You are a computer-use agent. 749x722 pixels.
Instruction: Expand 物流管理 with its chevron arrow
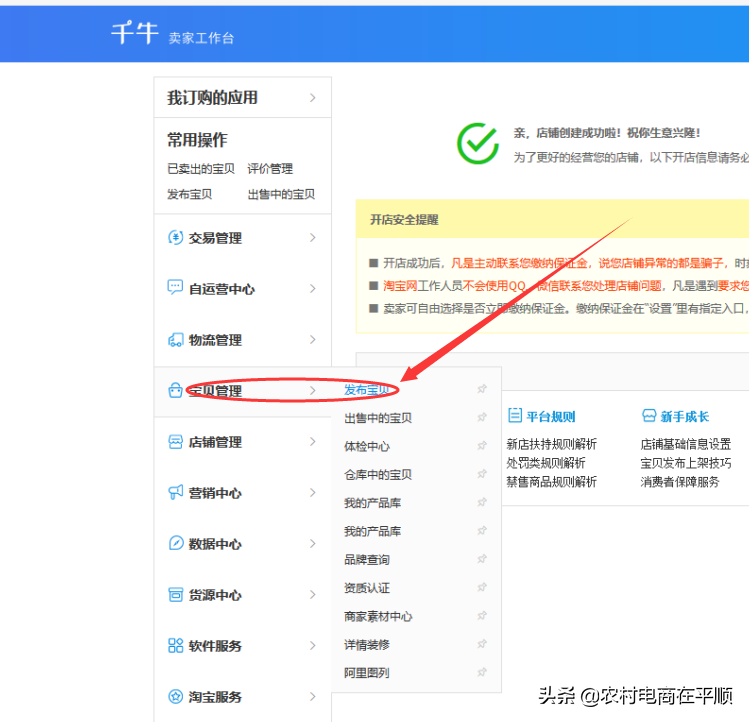coord(312,339)
